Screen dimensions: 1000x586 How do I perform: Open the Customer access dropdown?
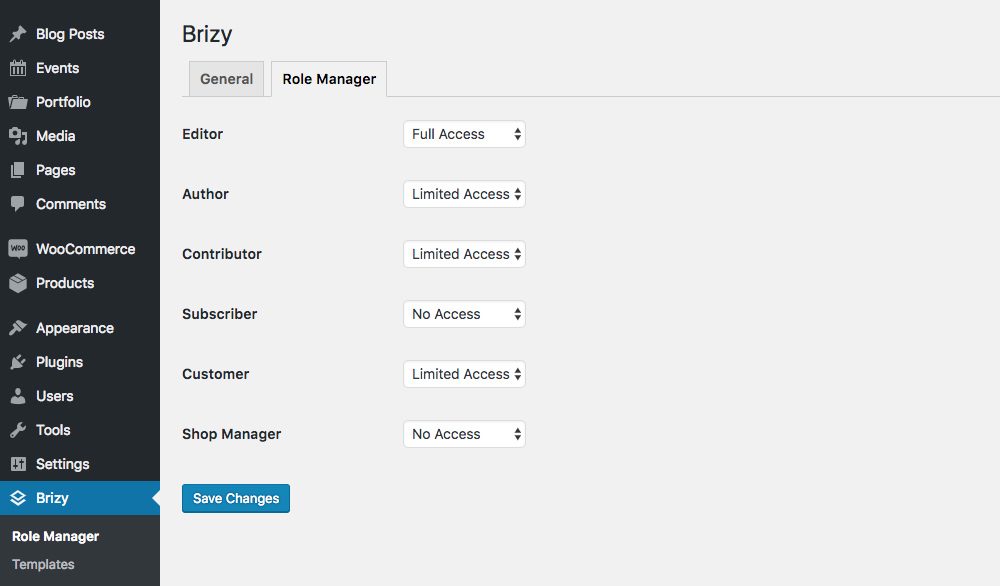click(464, 374)
